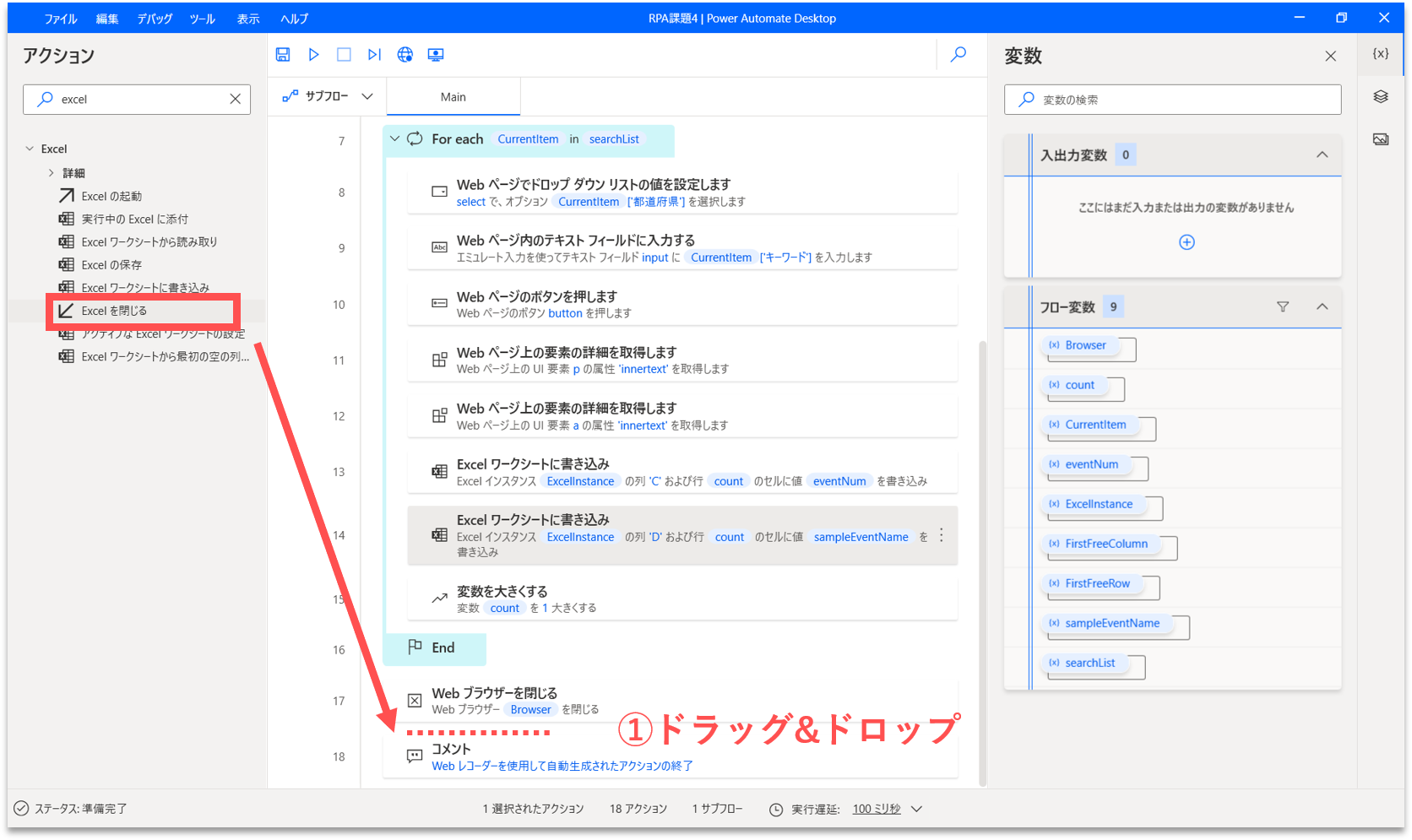Add a new input/output variable
Image resolution: width=1412 pixels, height=840 pixels.
[x=1187, y=242]
